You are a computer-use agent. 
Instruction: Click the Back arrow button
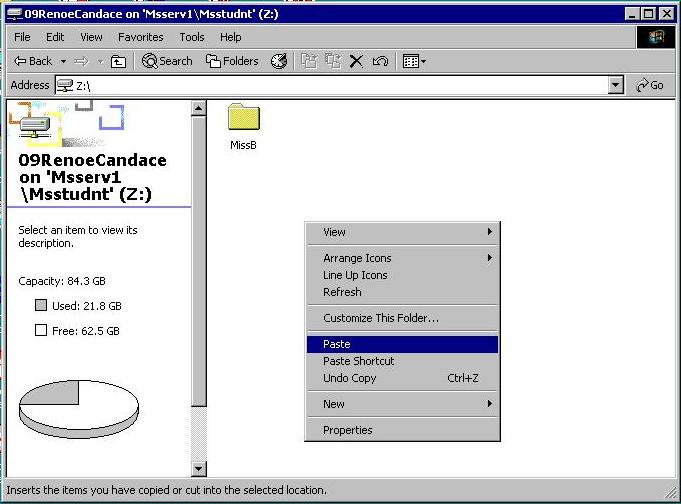(x=33, y=61)
